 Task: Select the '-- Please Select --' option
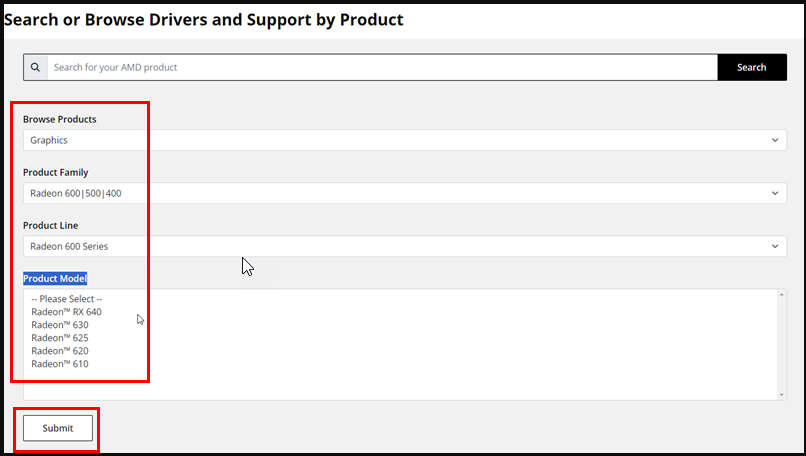point(67,299)
